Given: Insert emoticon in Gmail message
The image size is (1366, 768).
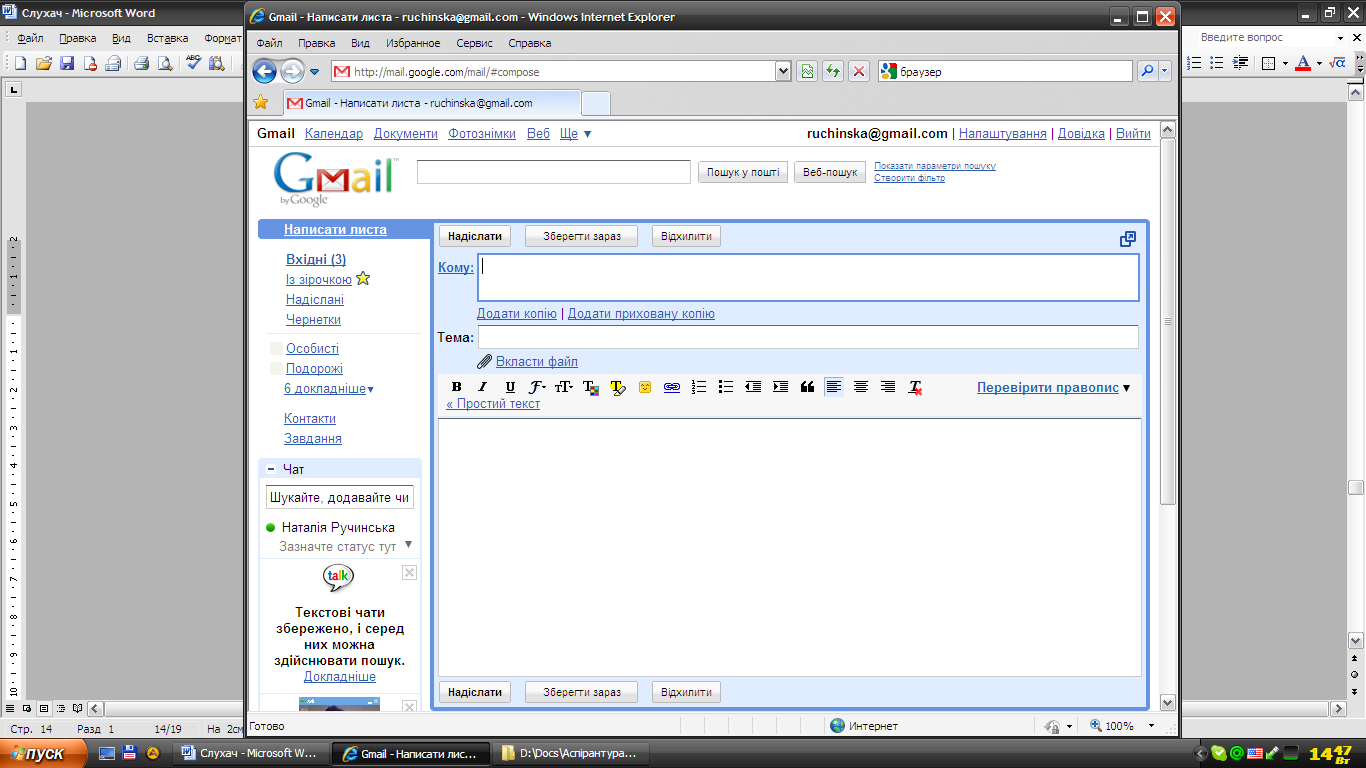Looking at the screenshot, I should coord(645,388).
